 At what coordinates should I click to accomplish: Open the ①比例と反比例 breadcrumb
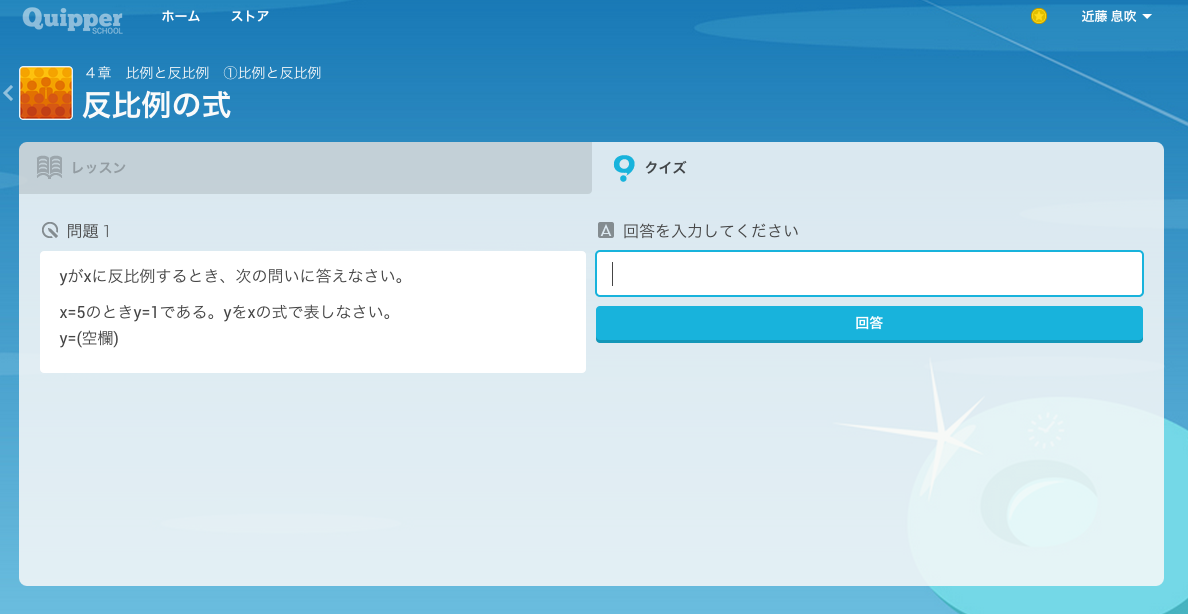(272, 73)
